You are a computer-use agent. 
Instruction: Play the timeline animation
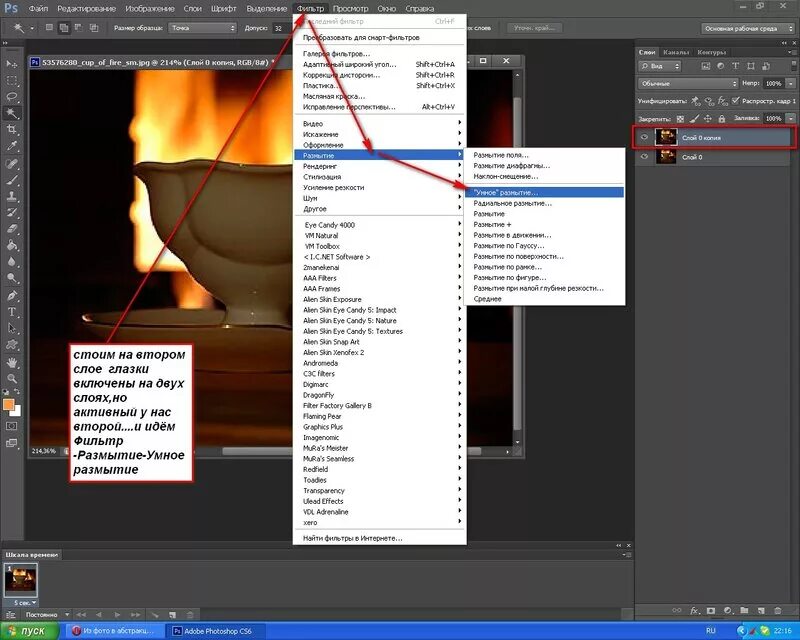click(x=117, y=615)
